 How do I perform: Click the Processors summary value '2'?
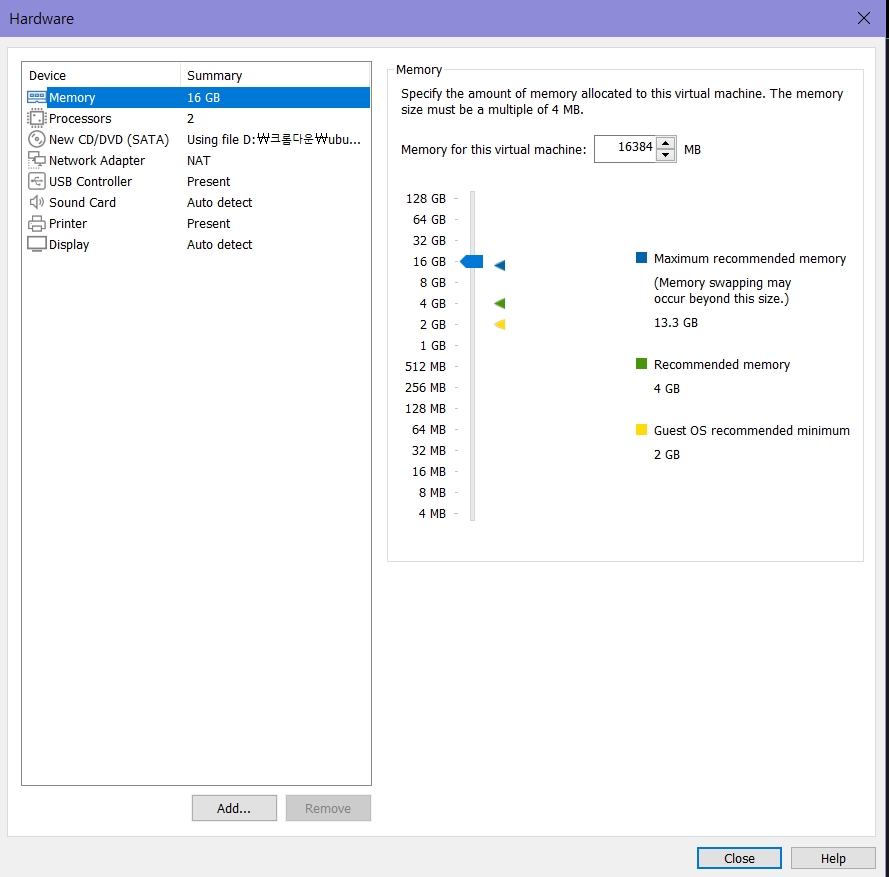coord(190,118)
